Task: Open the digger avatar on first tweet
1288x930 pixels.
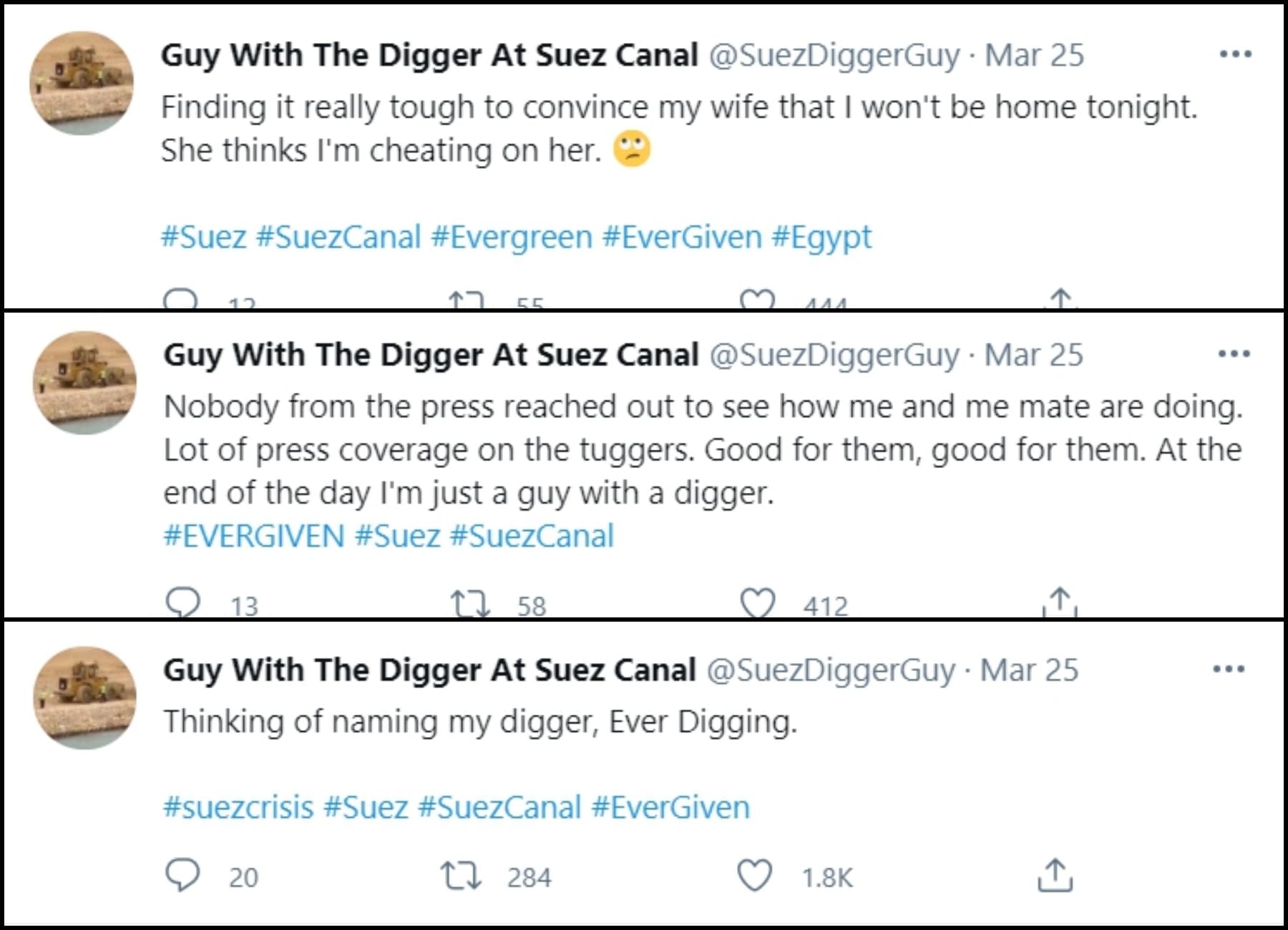Action: coord(82,83)
